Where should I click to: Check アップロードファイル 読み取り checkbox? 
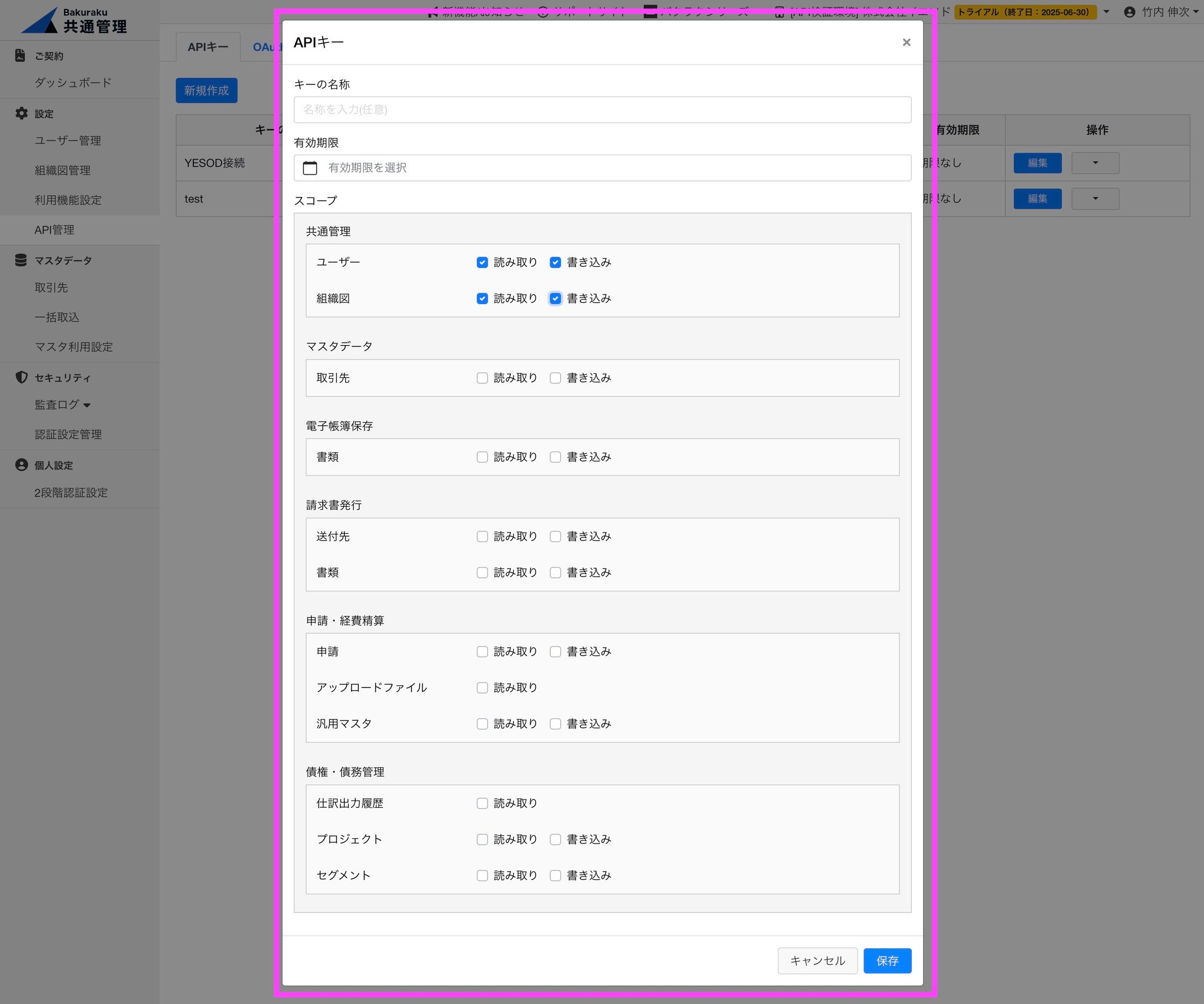[482, 688]
